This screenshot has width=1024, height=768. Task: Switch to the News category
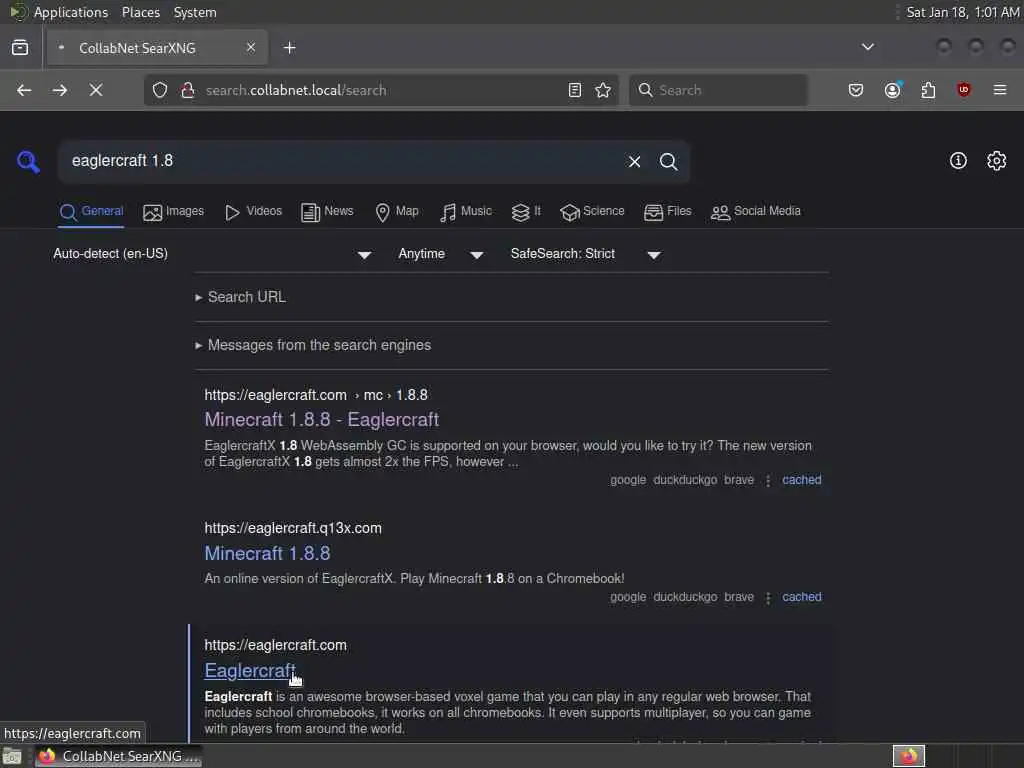pyautogui.click(x=327, y=212)
